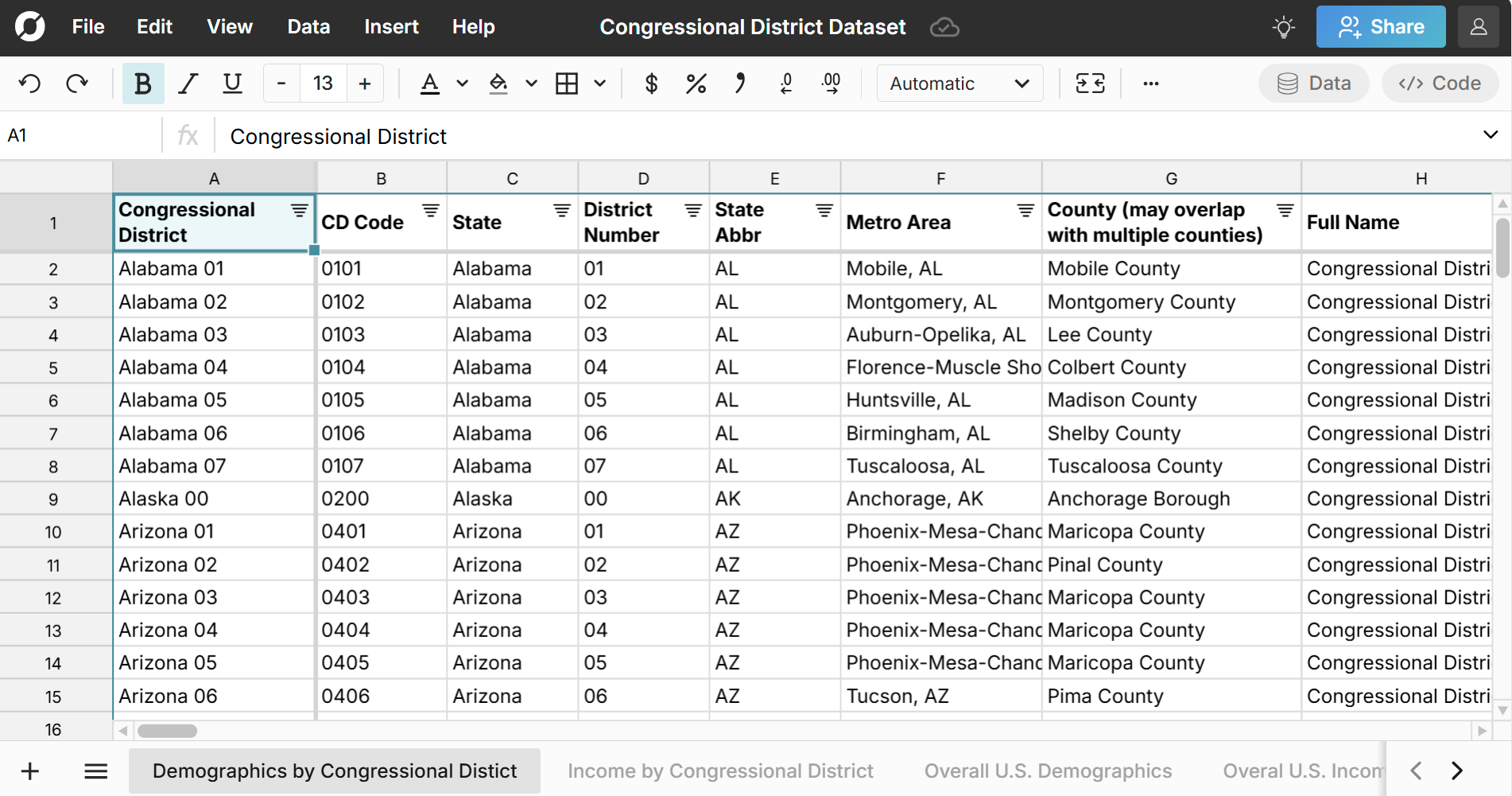Toggle underline formatting
The width and height of the screenshot is (1512, 796).
coord(232,83)
